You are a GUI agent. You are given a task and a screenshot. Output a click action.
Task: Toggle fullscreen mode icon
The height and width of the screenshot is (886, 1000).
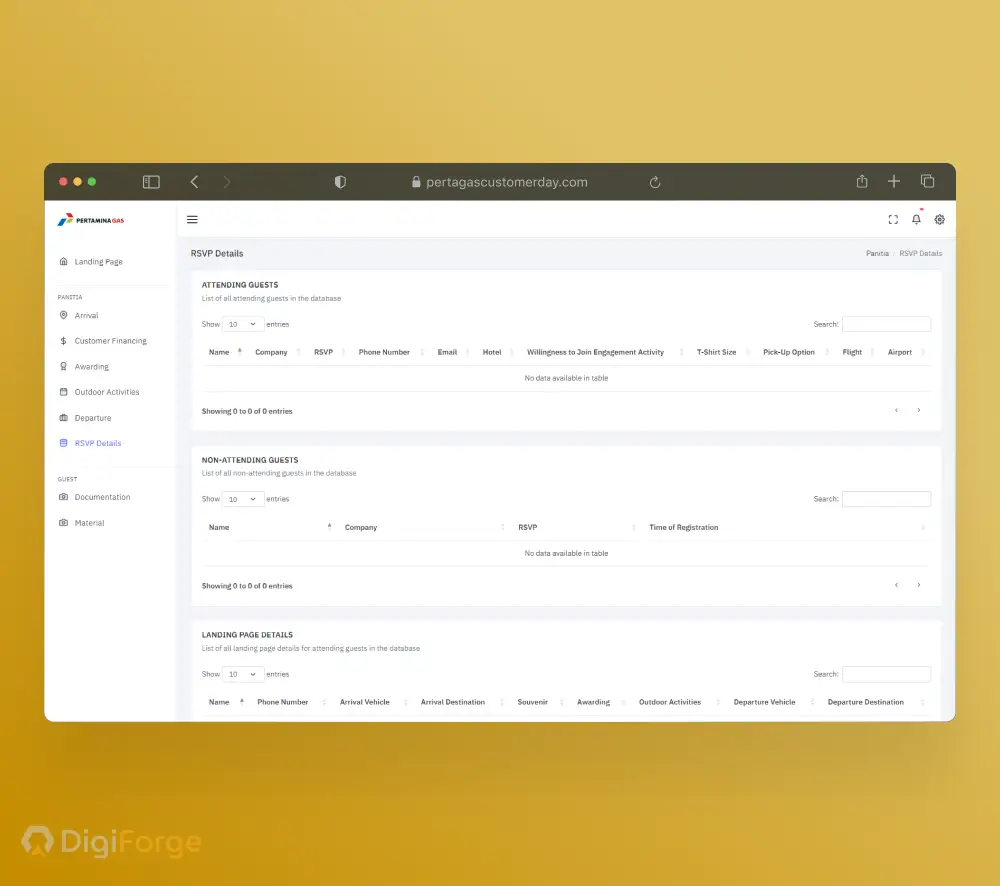(x=893, y=220)
